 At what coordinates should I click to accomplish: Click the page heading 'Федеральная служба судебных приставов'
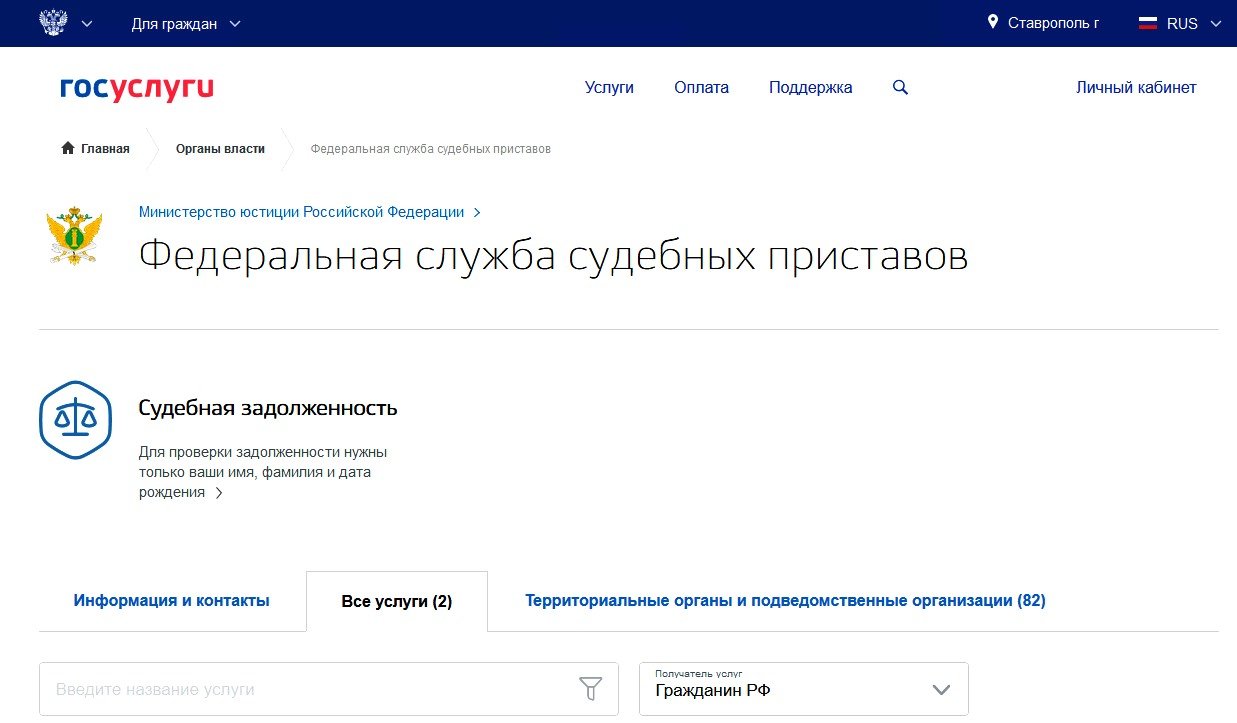pyautogui.click(x=553, y=256)
